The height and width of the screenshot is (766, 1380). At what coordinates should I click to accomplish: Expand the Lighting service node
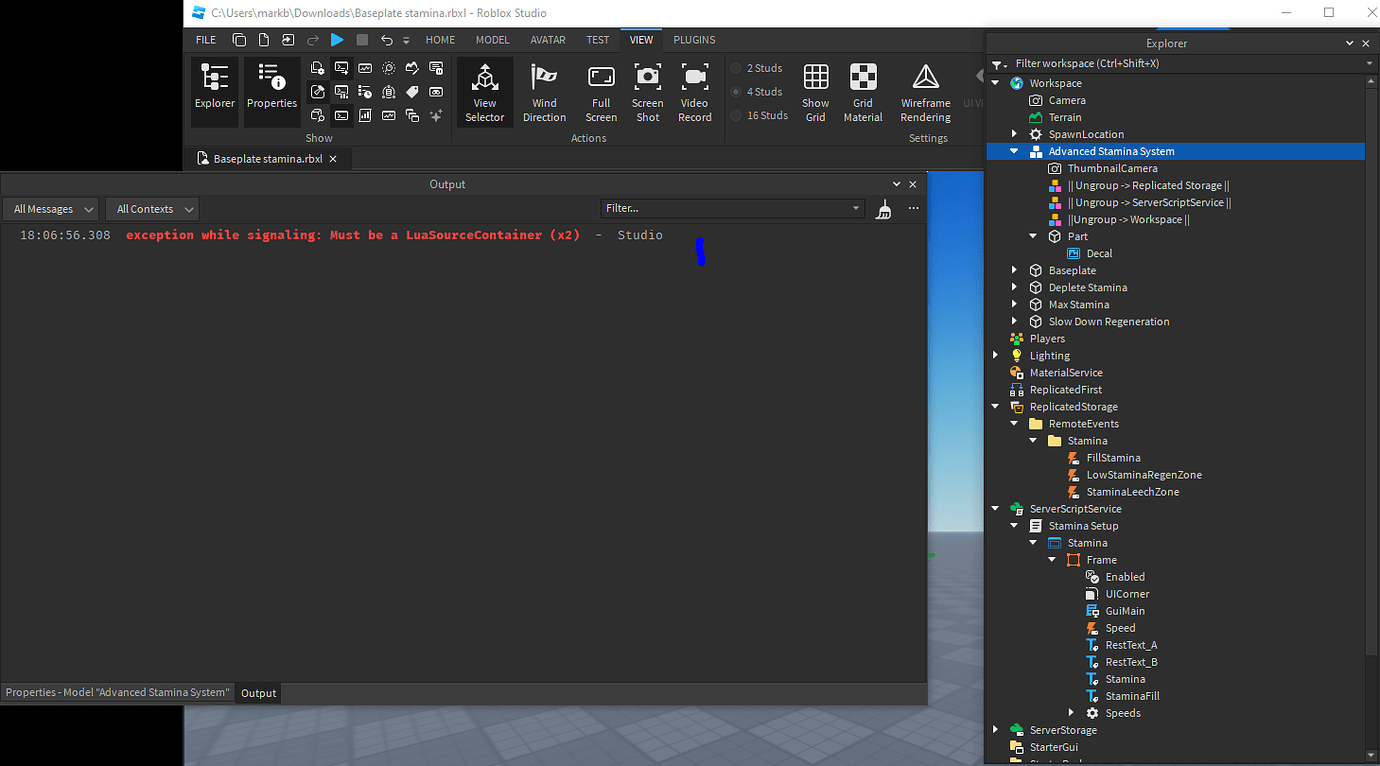(996, 355)
